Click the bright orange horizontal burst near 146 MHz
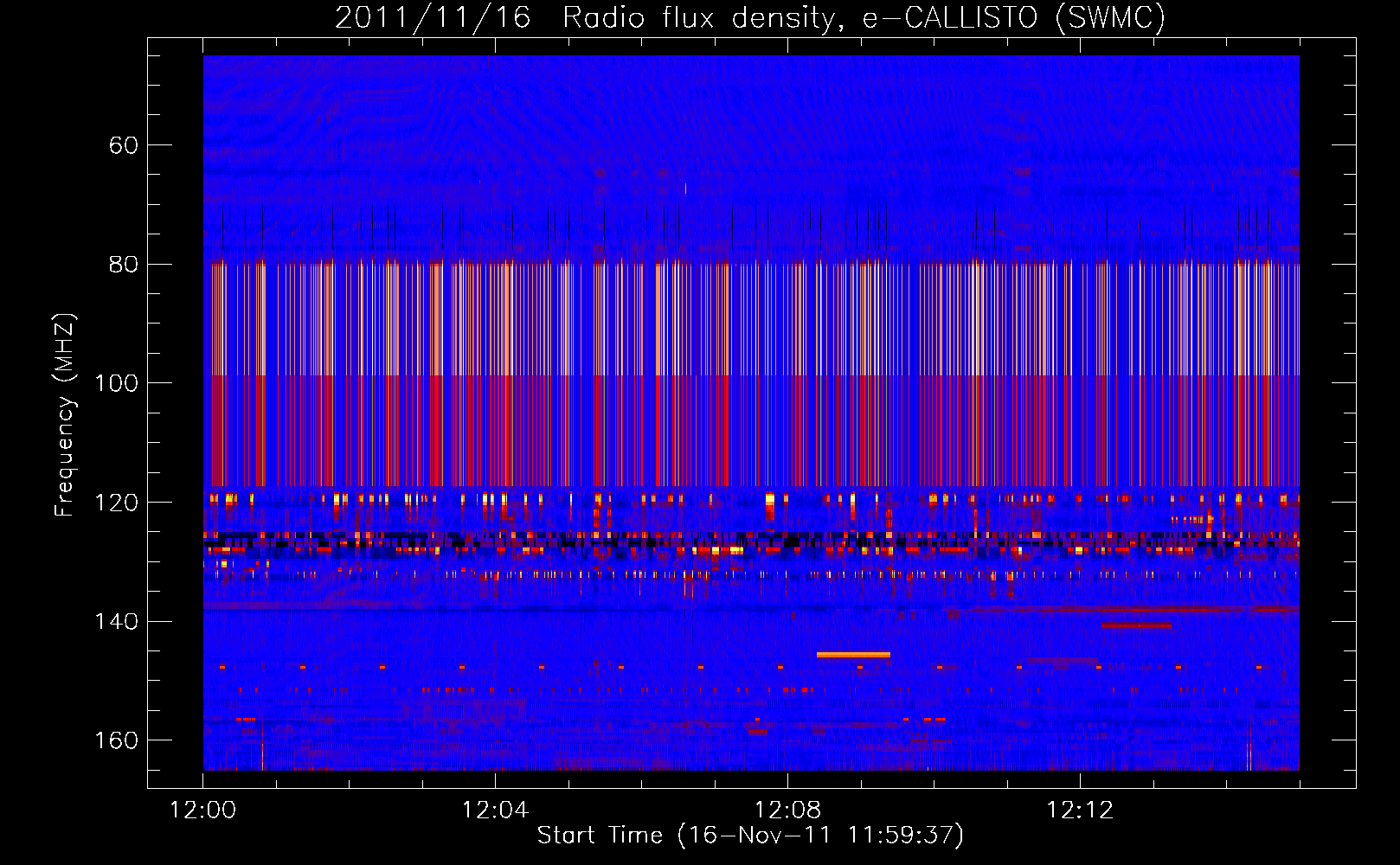The height and width of the screenshot is (865, 1400). click(x=853, y=655)
